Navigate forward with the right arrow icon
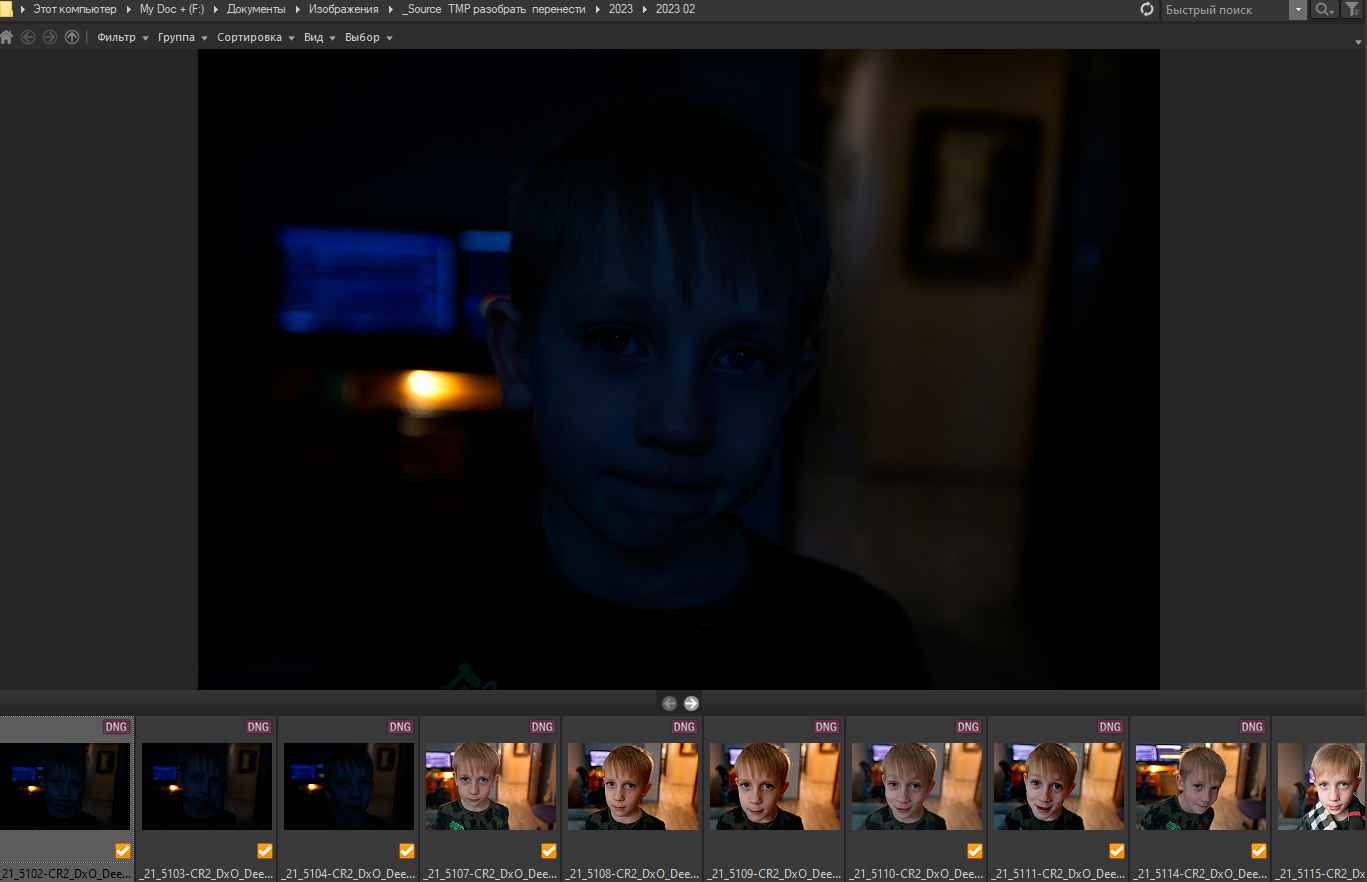The height and width of the screenshot is (882, 1367). (x=50, y=37)
